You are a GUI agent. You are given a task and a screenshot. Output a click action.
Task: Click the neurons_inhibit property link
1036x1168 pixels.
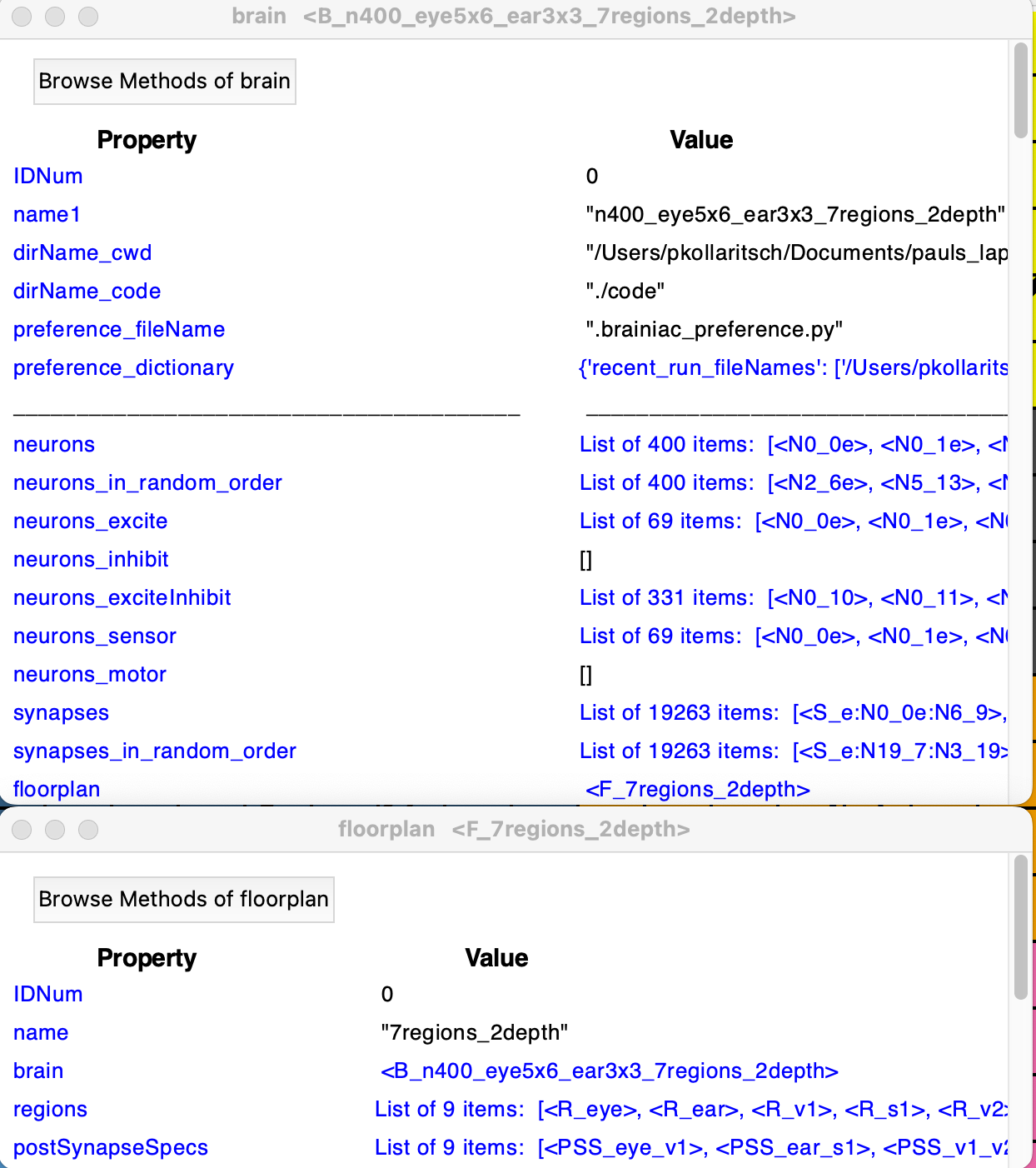point(91,559)
